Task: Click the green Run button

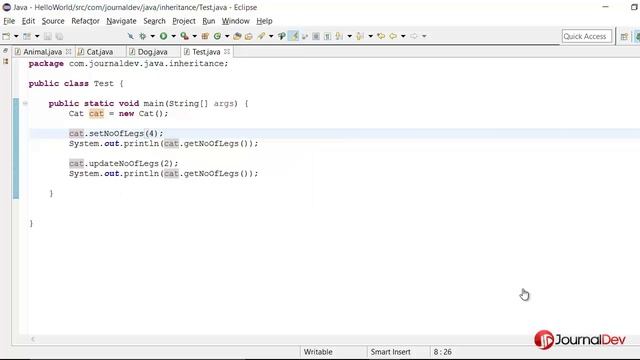Action: pos(163,36)
